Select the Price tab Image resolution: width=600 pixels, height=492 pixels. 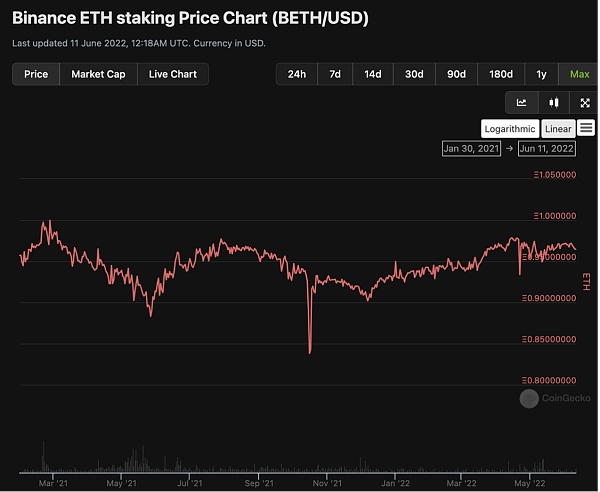point(36,74)
